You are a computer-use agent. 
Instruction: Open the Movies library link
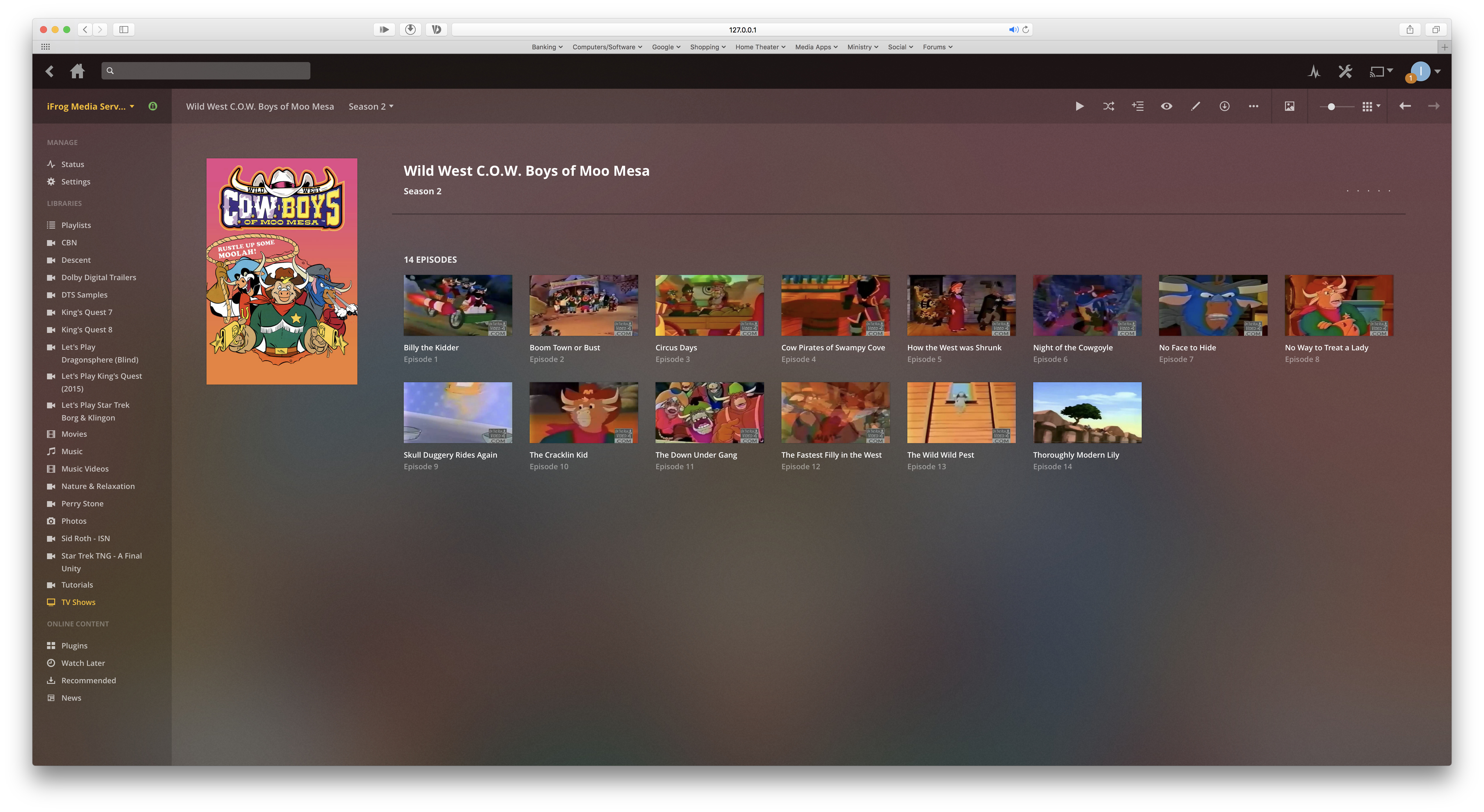pyautogui.click(x=74, y=434)
